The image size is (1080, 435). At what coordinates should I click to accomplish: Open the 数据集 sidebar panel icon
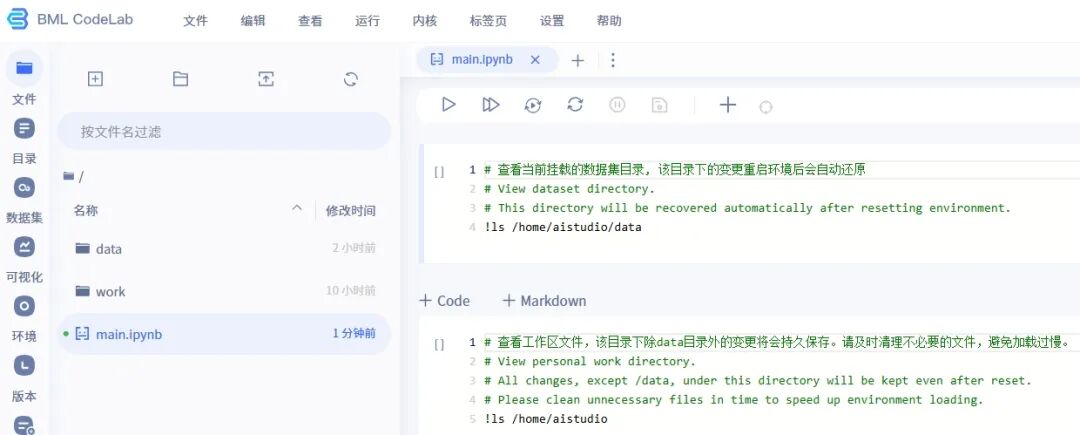[24, 187]
